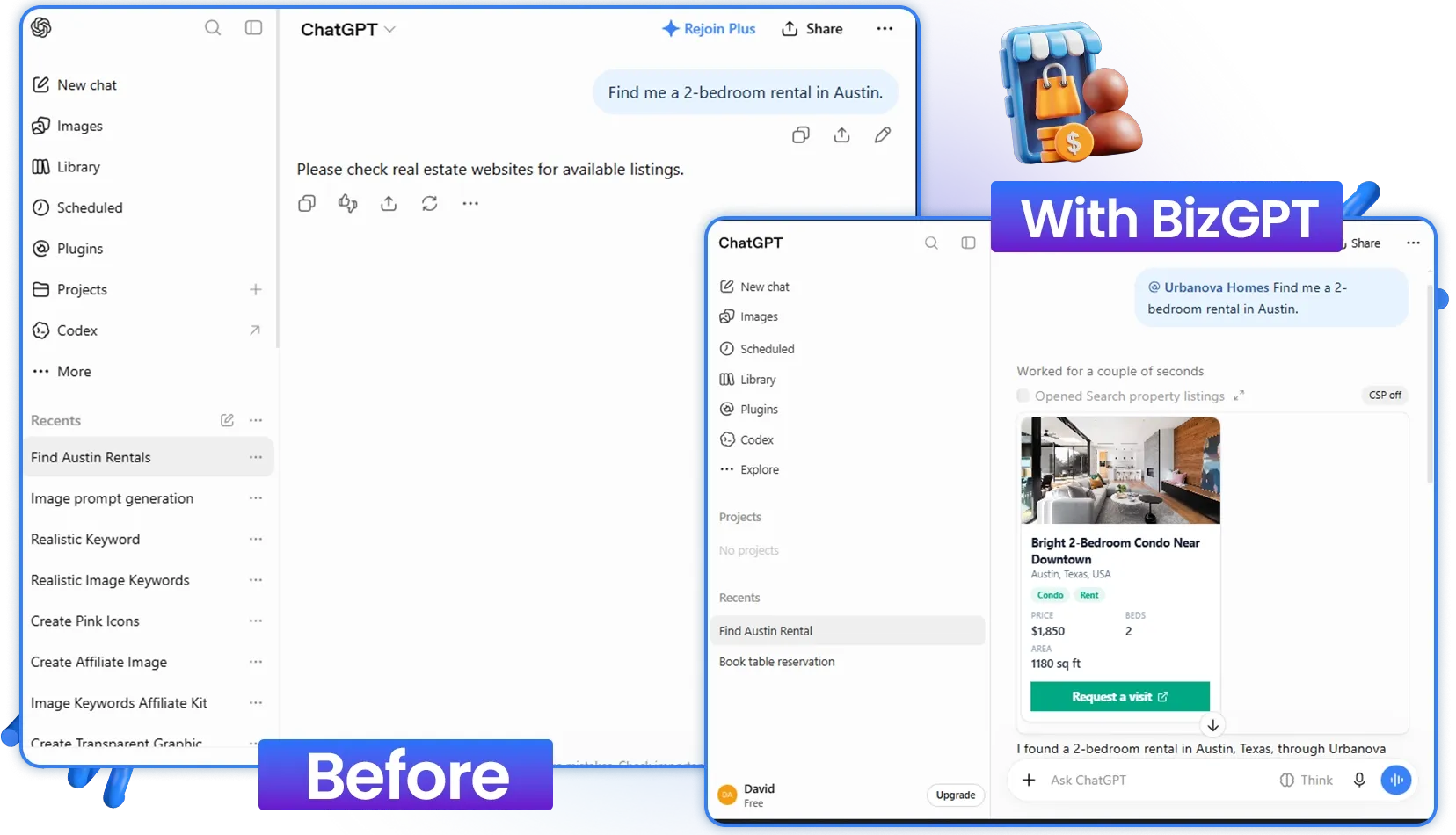Click the scroll-down arrow below the listing
This screenshot has height=835, width=1456.
tap(1212, 725)
